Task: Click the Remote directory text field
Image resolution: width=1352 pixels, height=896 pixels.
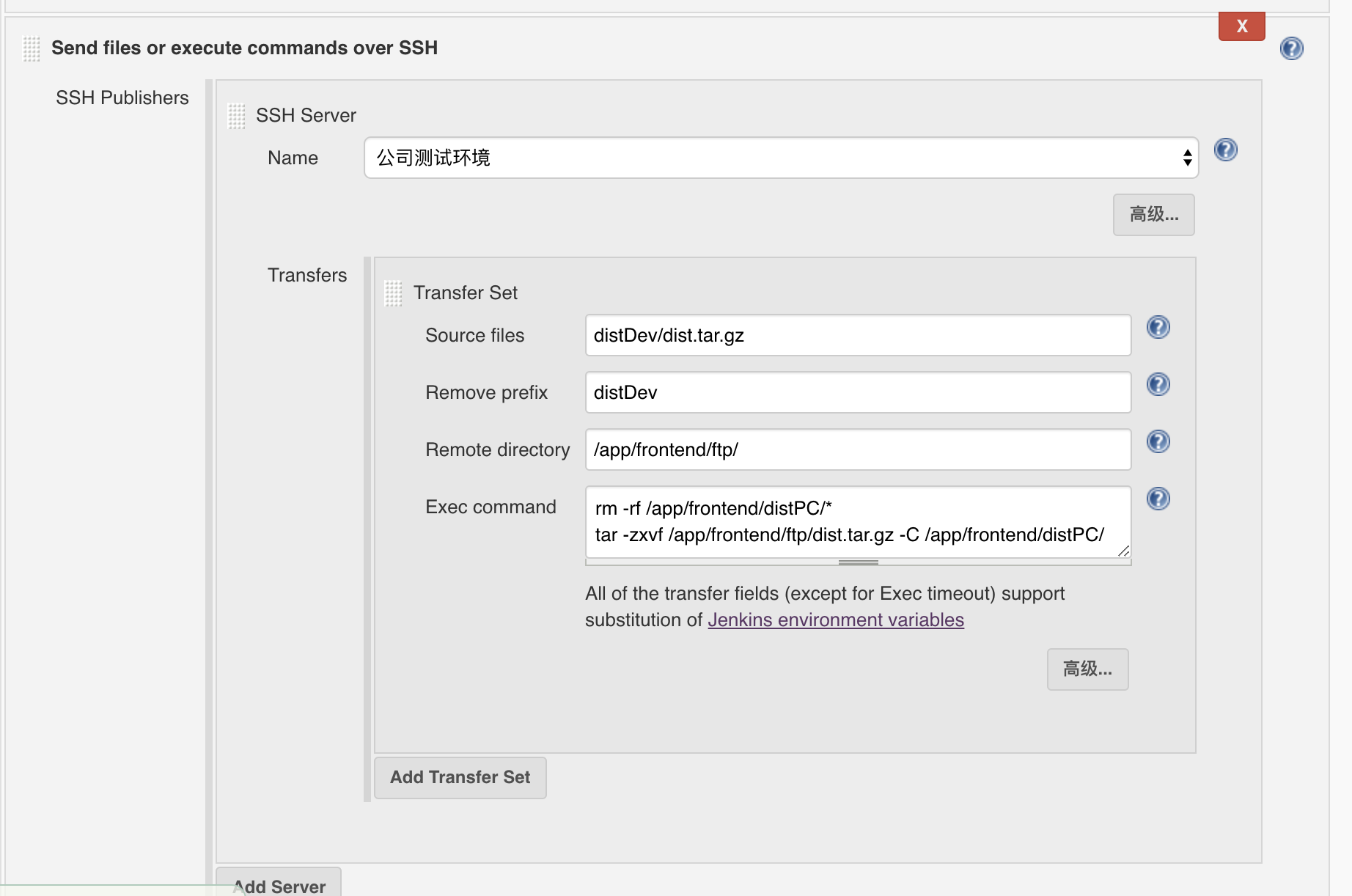Action: [x=858, y=449]
